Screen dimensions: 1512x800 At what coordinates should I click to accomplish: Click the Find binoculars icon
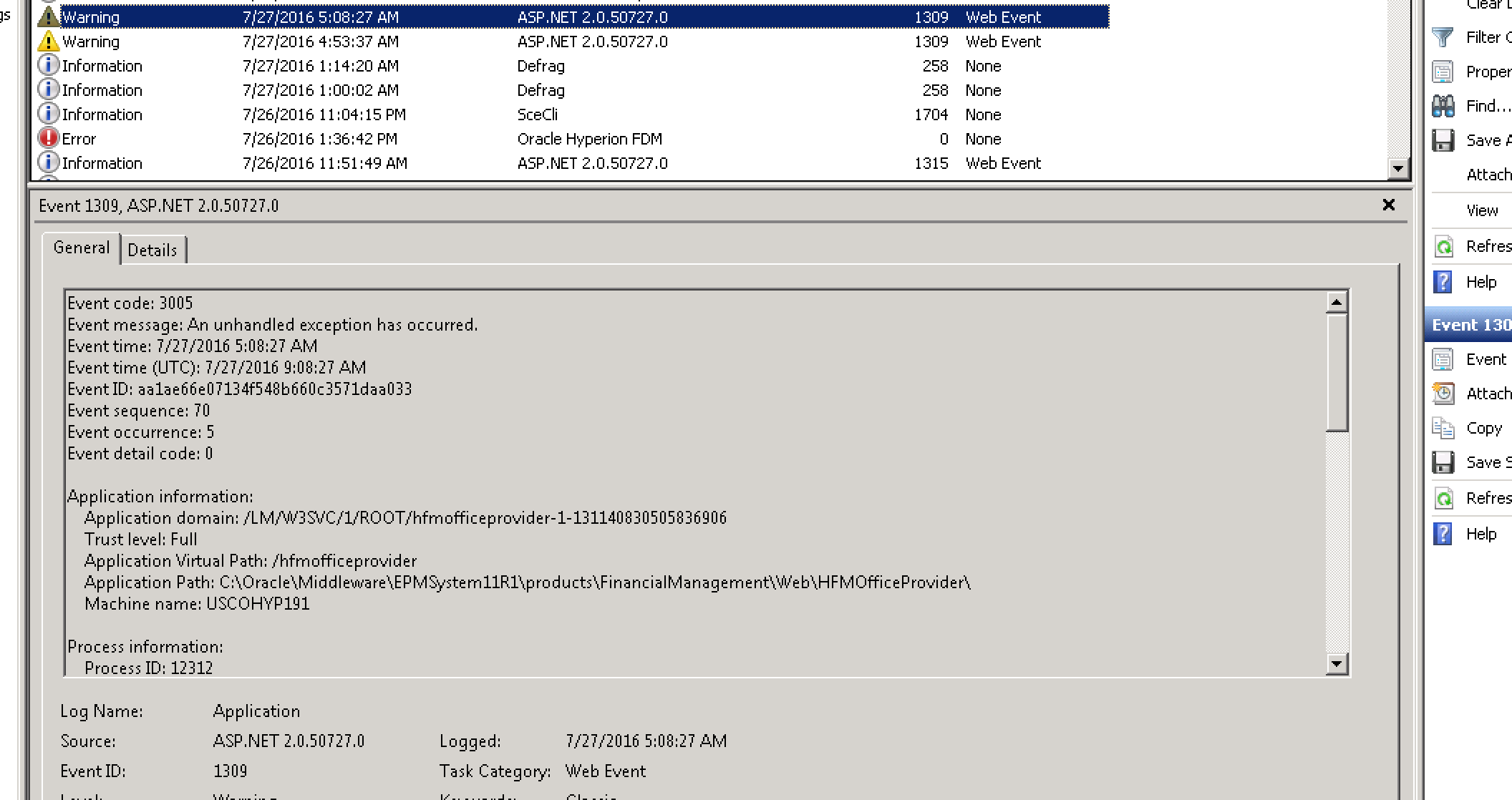(x=1443, y=106)
